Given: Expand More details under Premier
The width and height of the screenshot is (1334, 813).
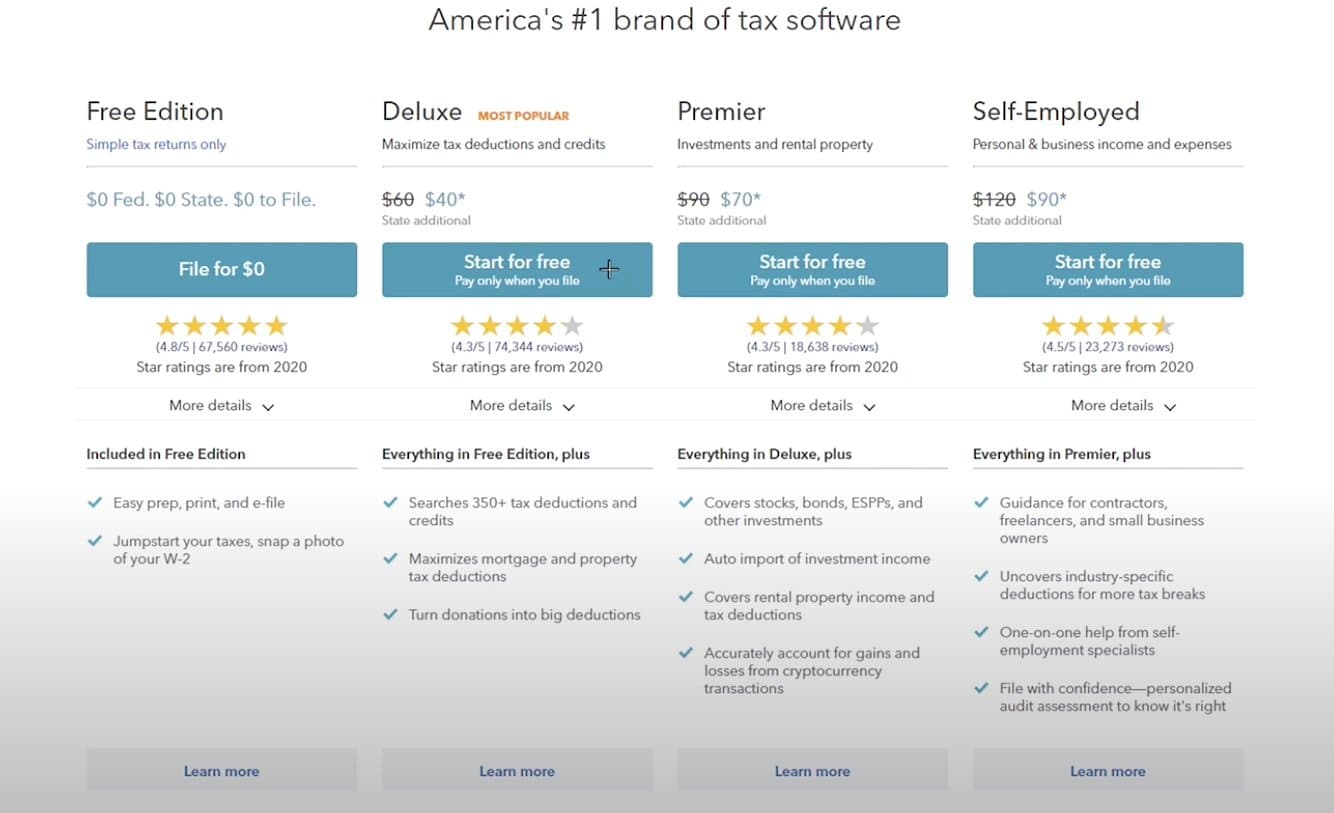Looking at the screenshot, I should (822, 406).
